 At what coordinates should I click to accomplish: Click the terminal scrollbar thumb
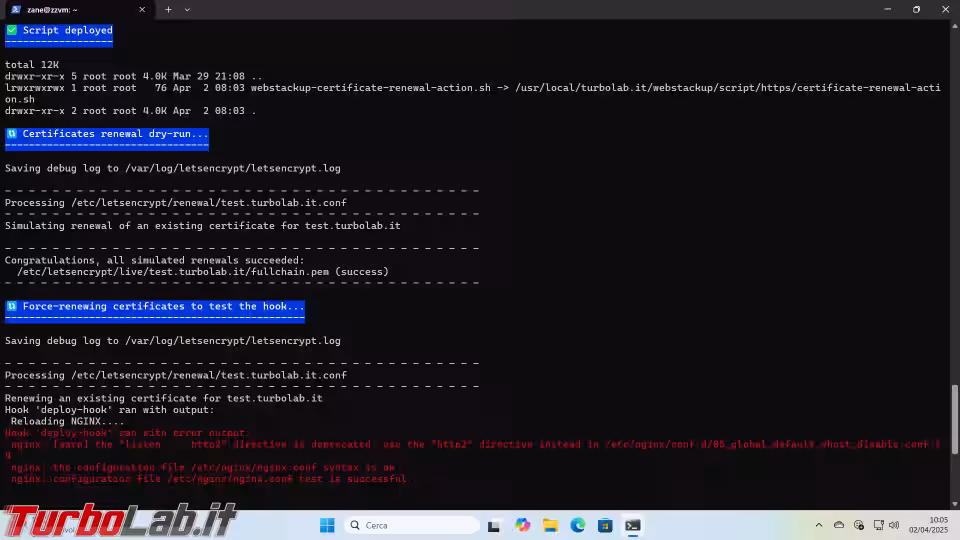tap(954, 419)
